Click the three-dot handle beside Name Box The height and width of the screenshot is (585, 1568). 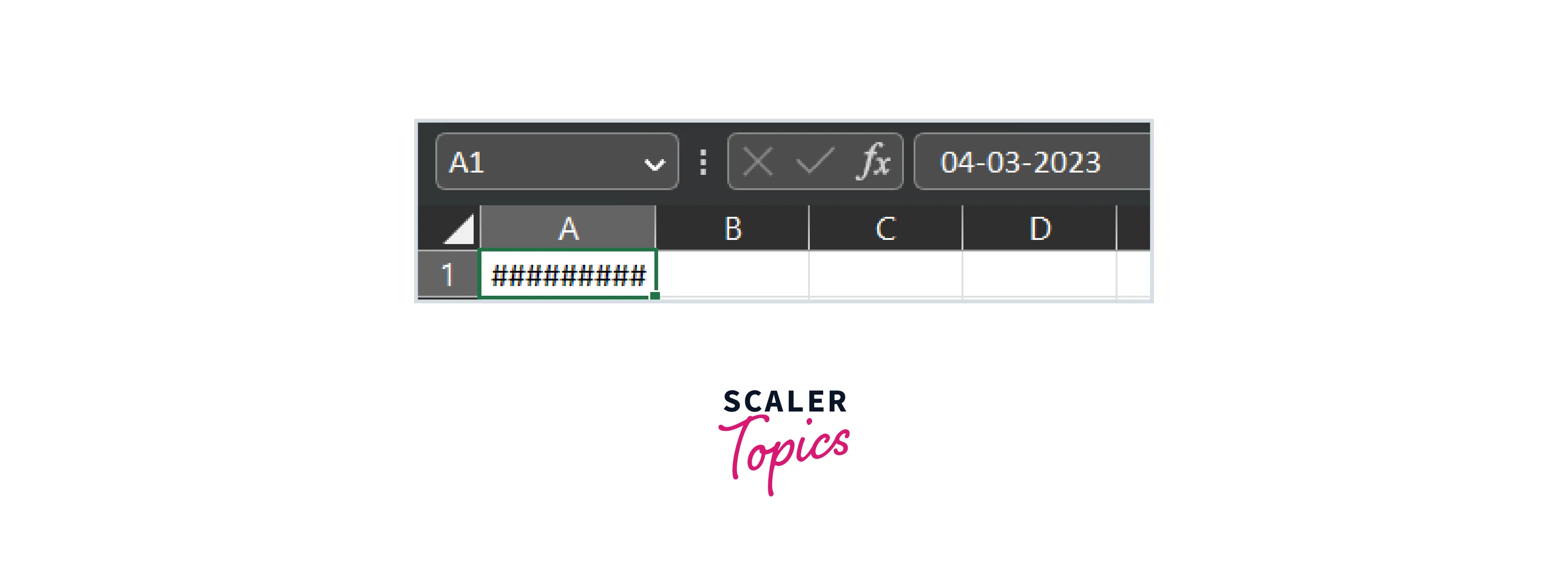pyautogui.click(x=703, y=162)
